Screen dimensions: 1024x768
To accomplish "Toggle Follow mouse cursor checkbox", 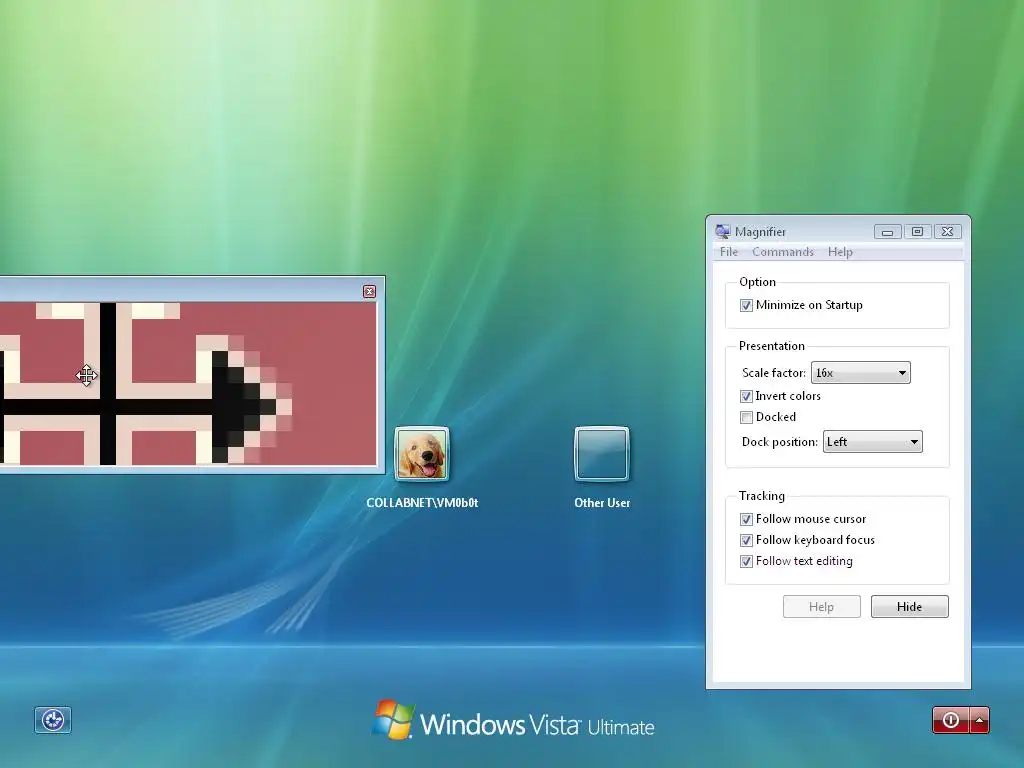I will click(746, 519).
